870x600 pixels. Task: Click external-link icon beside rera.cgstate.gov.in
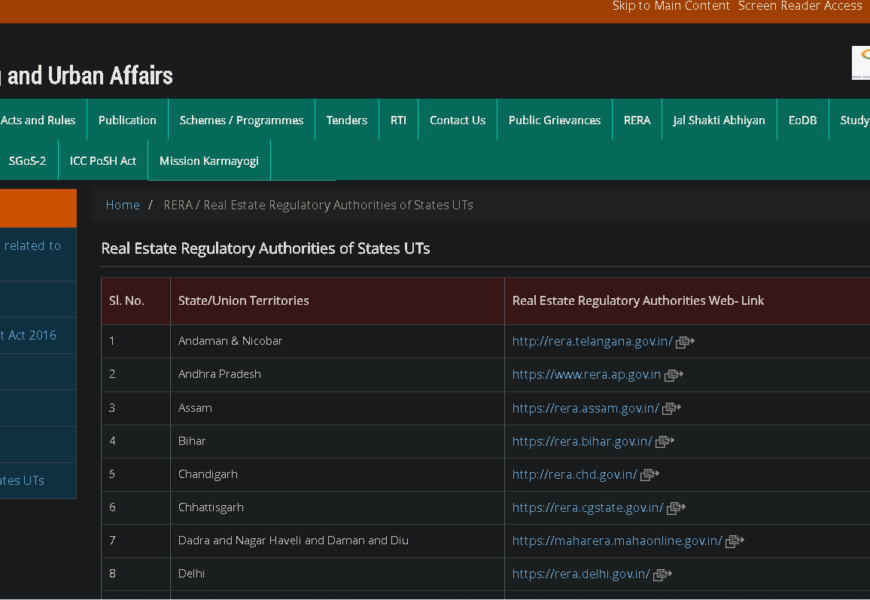pos(676,508)
